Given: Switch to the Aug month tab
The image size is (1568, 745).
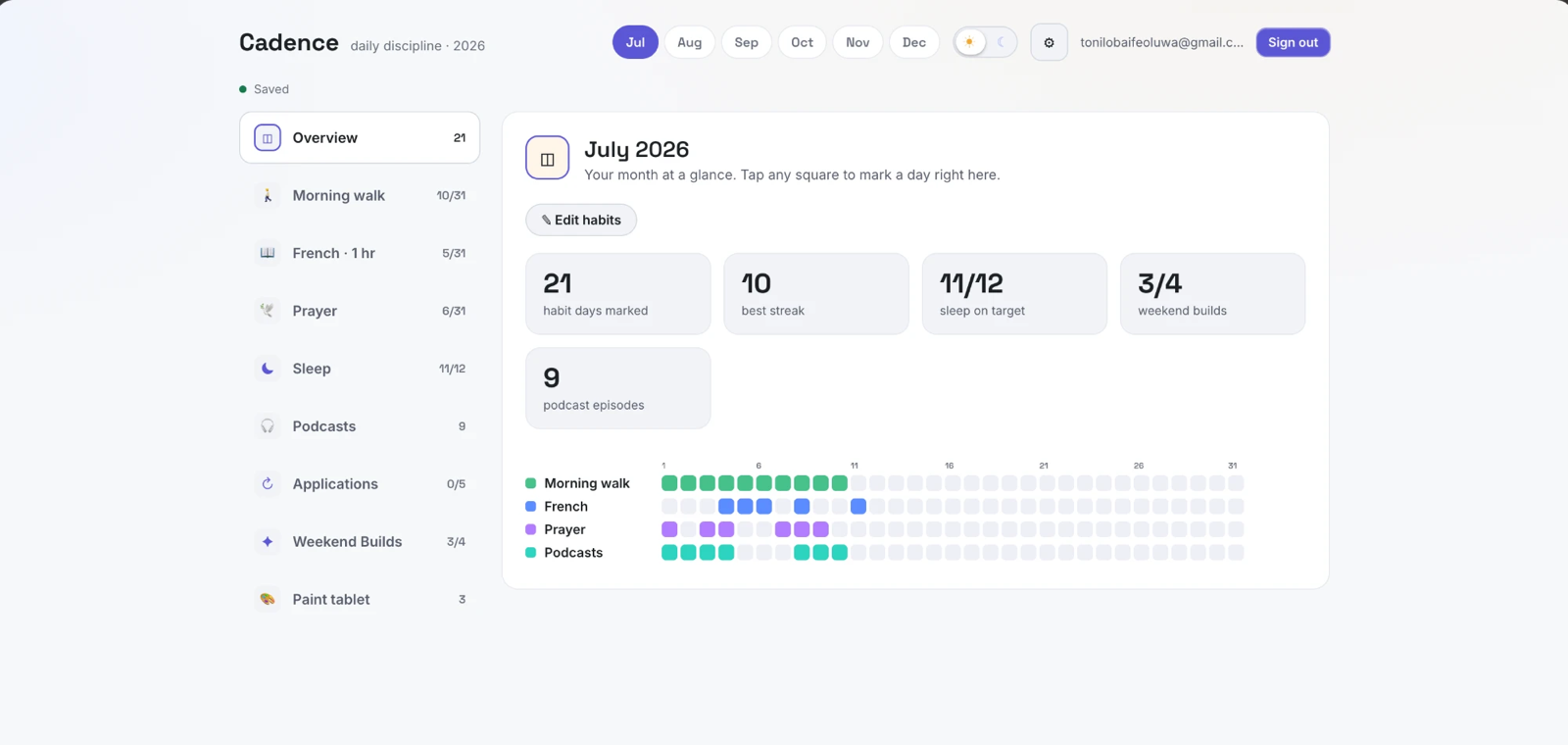Looking at the screenshot, I should (690, 42).
